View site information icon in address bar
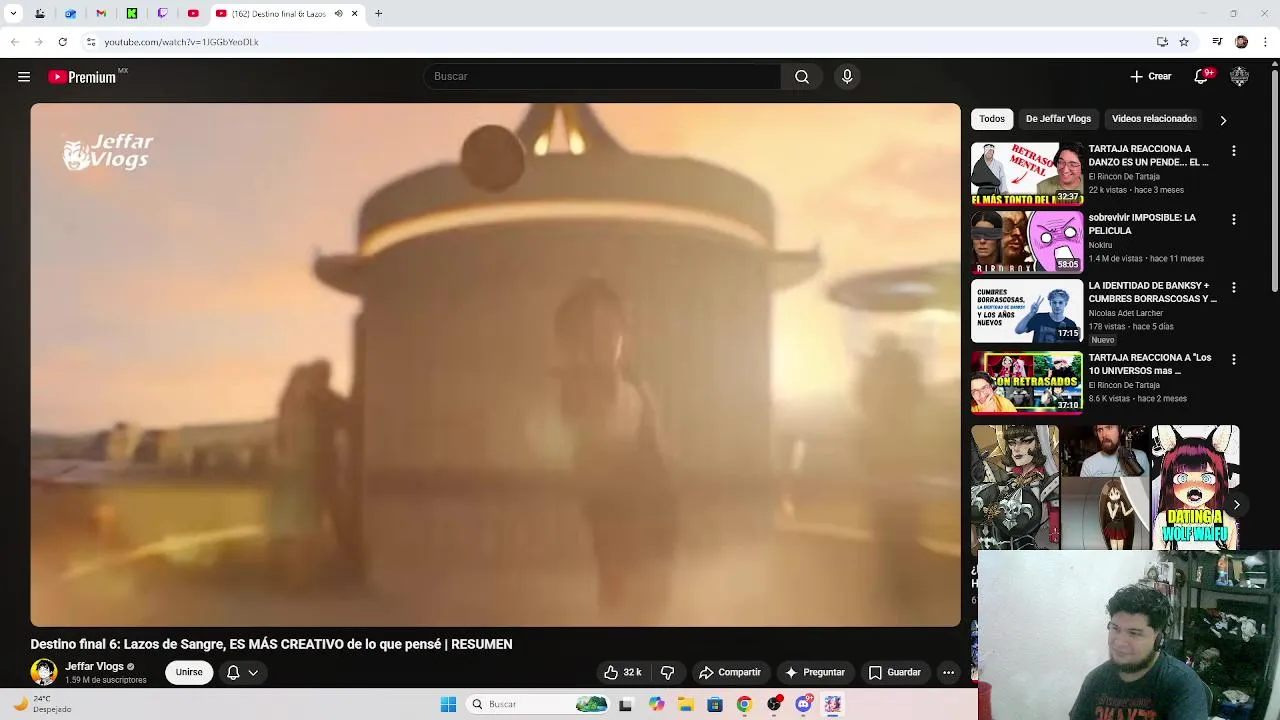The height and width of the screenshot is (720, 1280). tap(90, 42)
